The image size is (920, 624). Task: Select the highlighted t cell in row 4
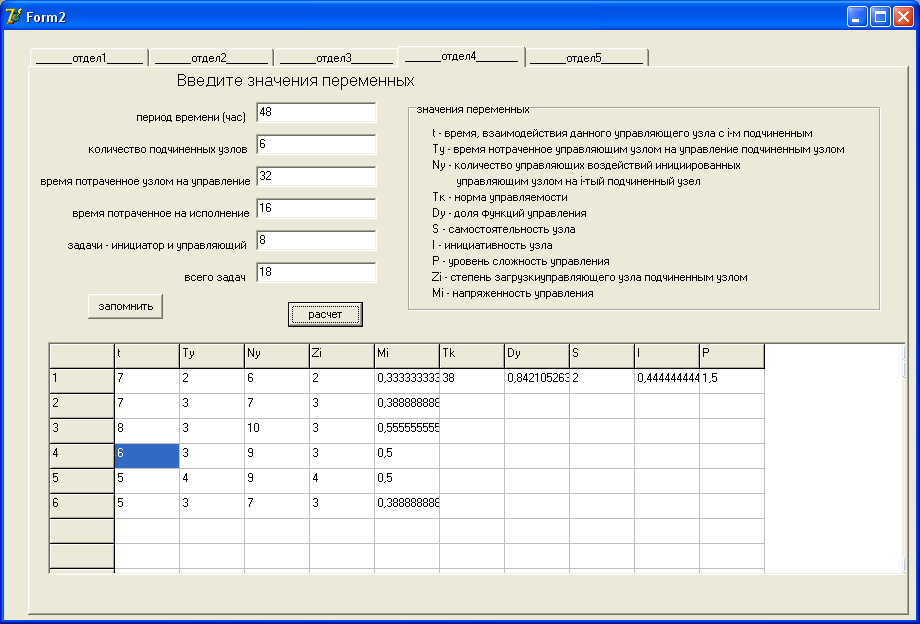(x=146, y=455)
